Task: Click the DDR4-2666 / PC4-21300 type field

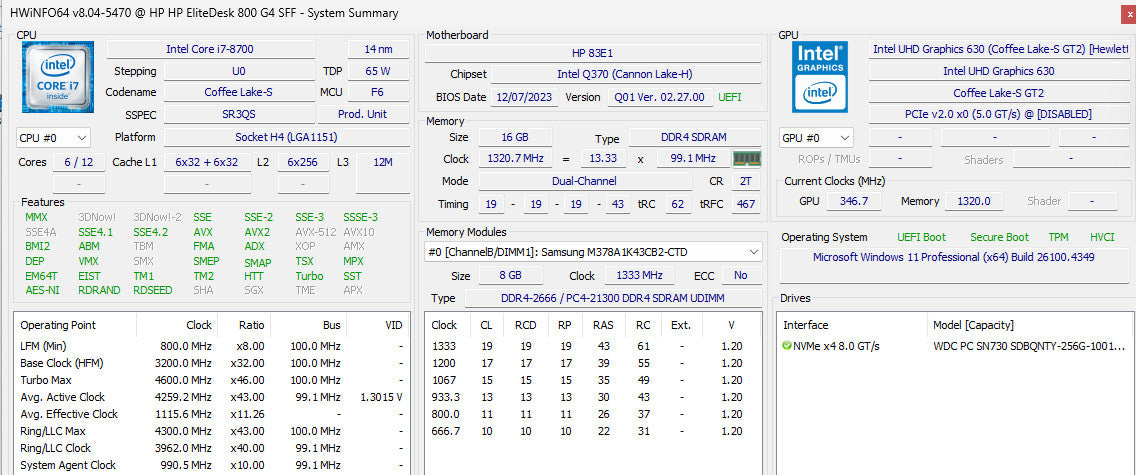Action: [613, 298]
